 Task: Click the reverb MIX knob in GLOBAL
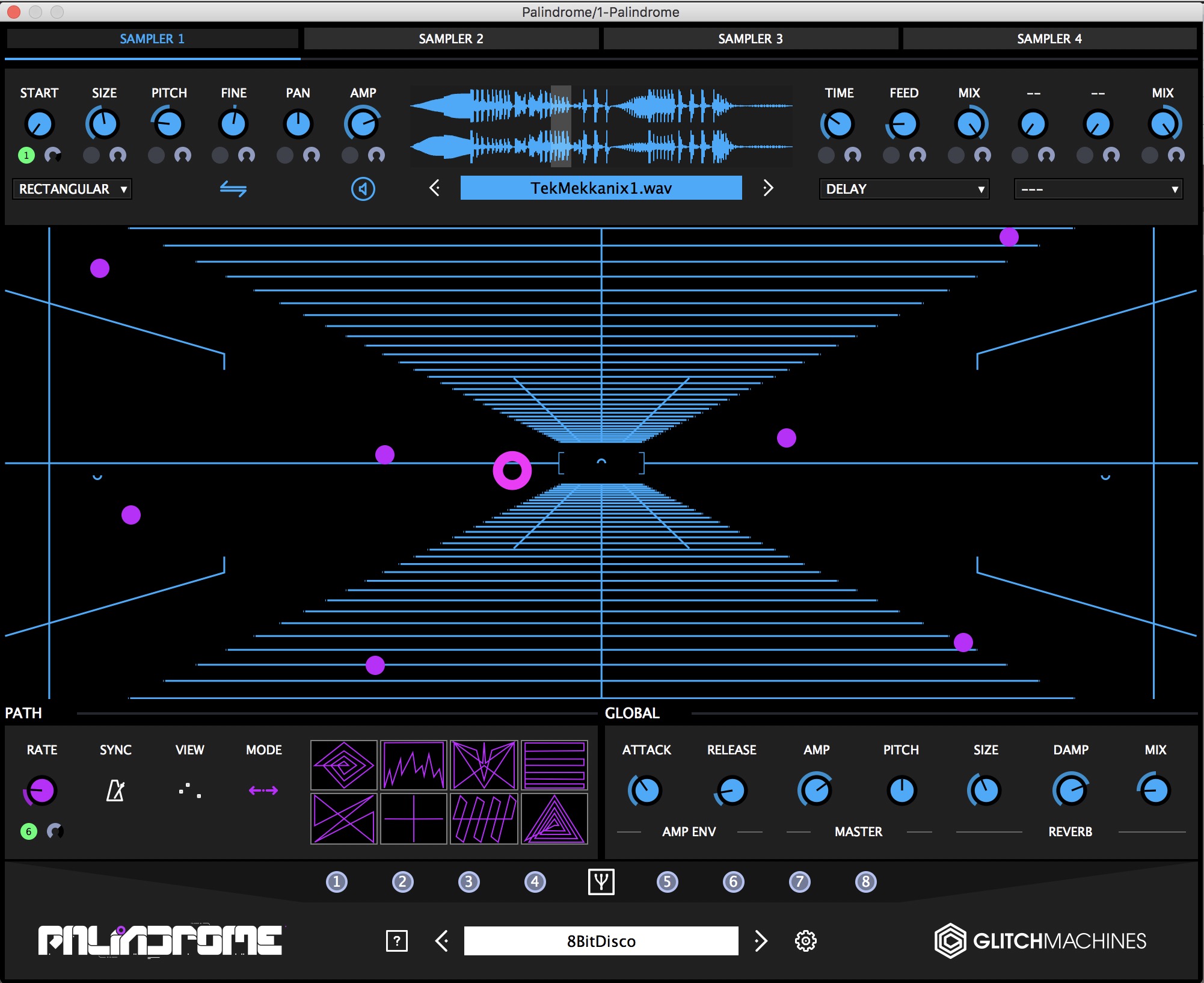[x=1155, y=790]
